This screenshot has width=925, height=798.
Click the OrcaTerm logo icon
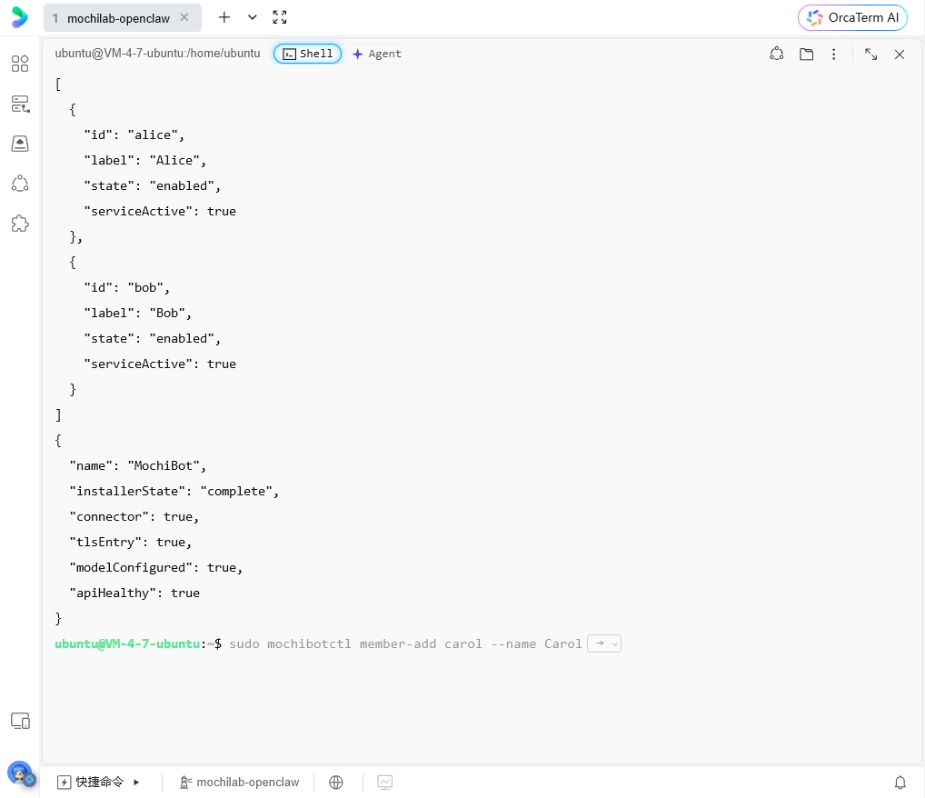19,17
